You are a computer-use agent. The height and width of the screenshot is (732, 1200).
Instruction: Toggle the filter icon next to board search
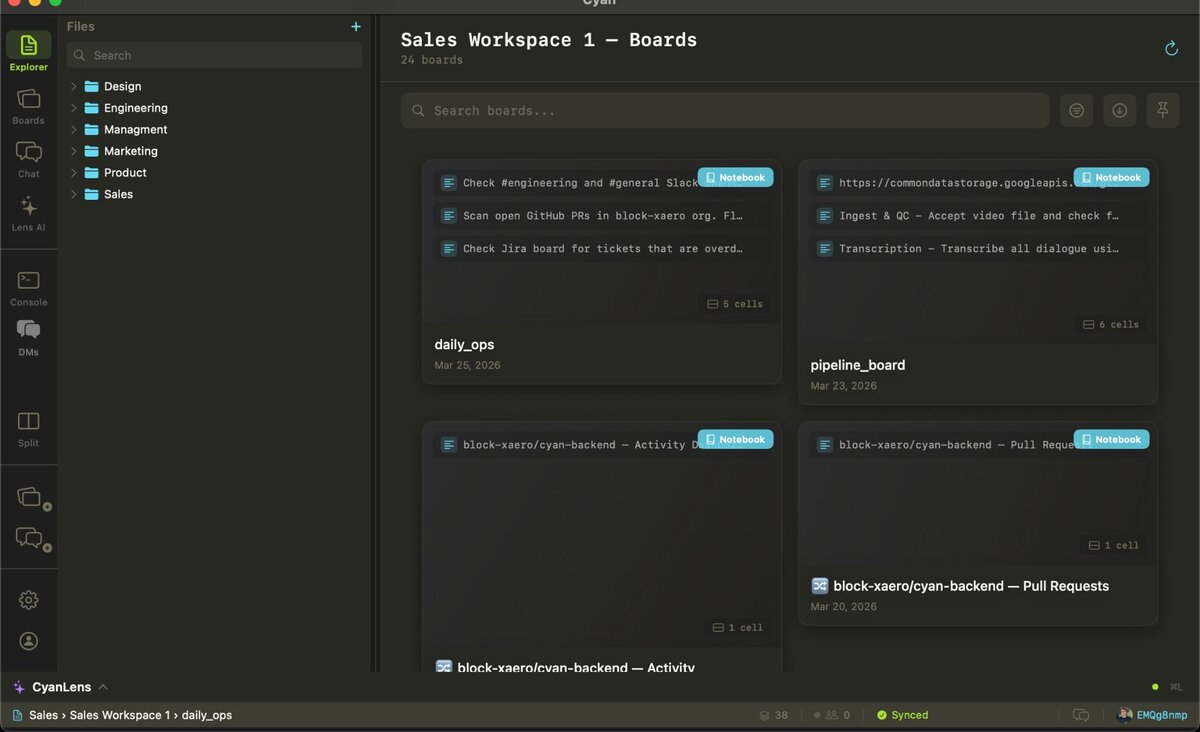click(1077, 110)
